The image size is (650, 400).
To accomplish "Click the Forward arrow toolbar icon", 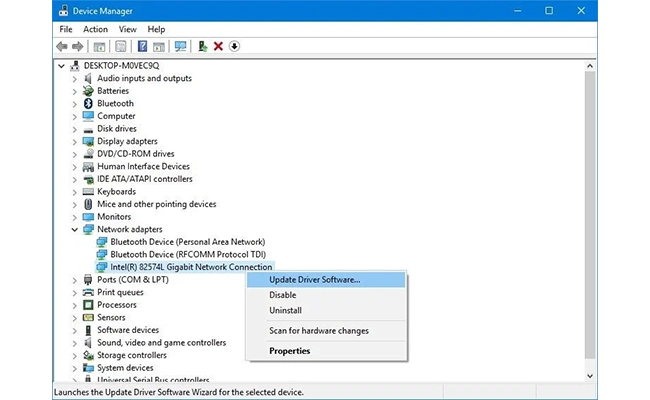I will (78, 46).
